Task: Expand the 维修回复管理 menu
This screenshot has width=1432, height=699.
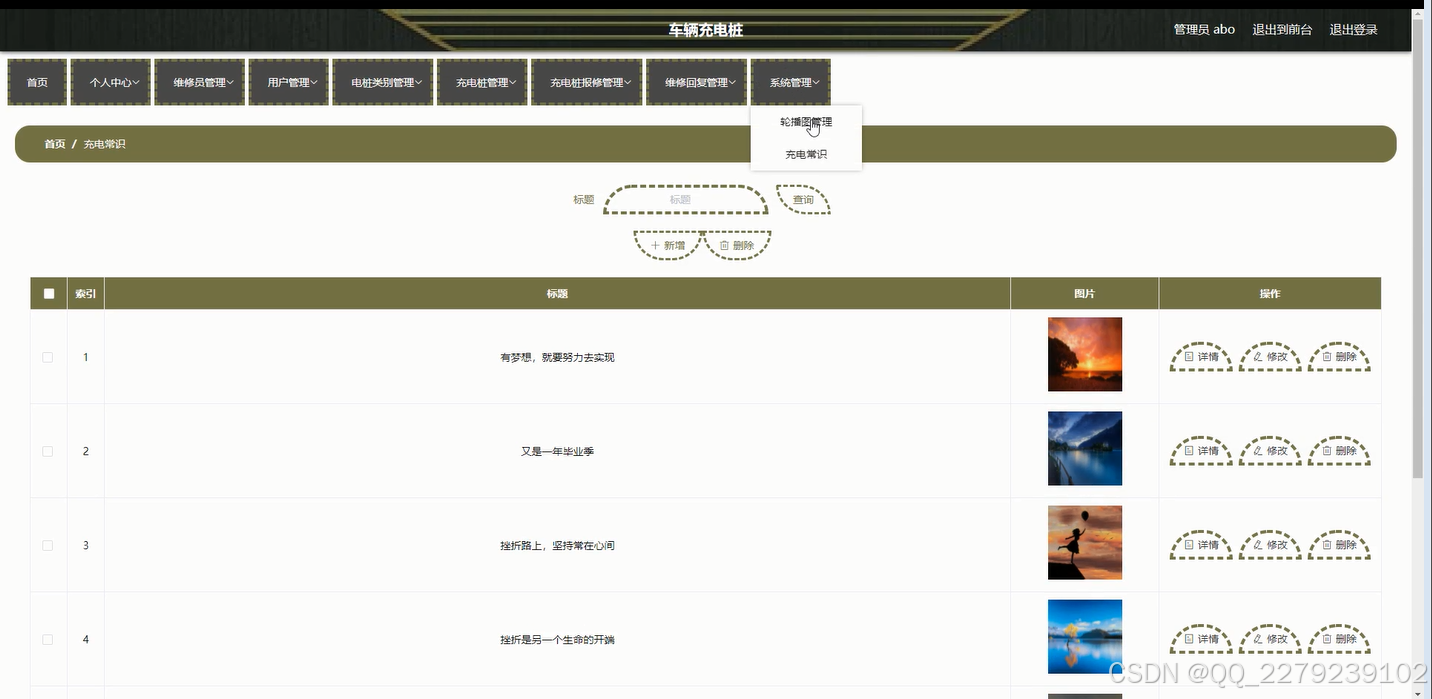Action: [696, 82]
